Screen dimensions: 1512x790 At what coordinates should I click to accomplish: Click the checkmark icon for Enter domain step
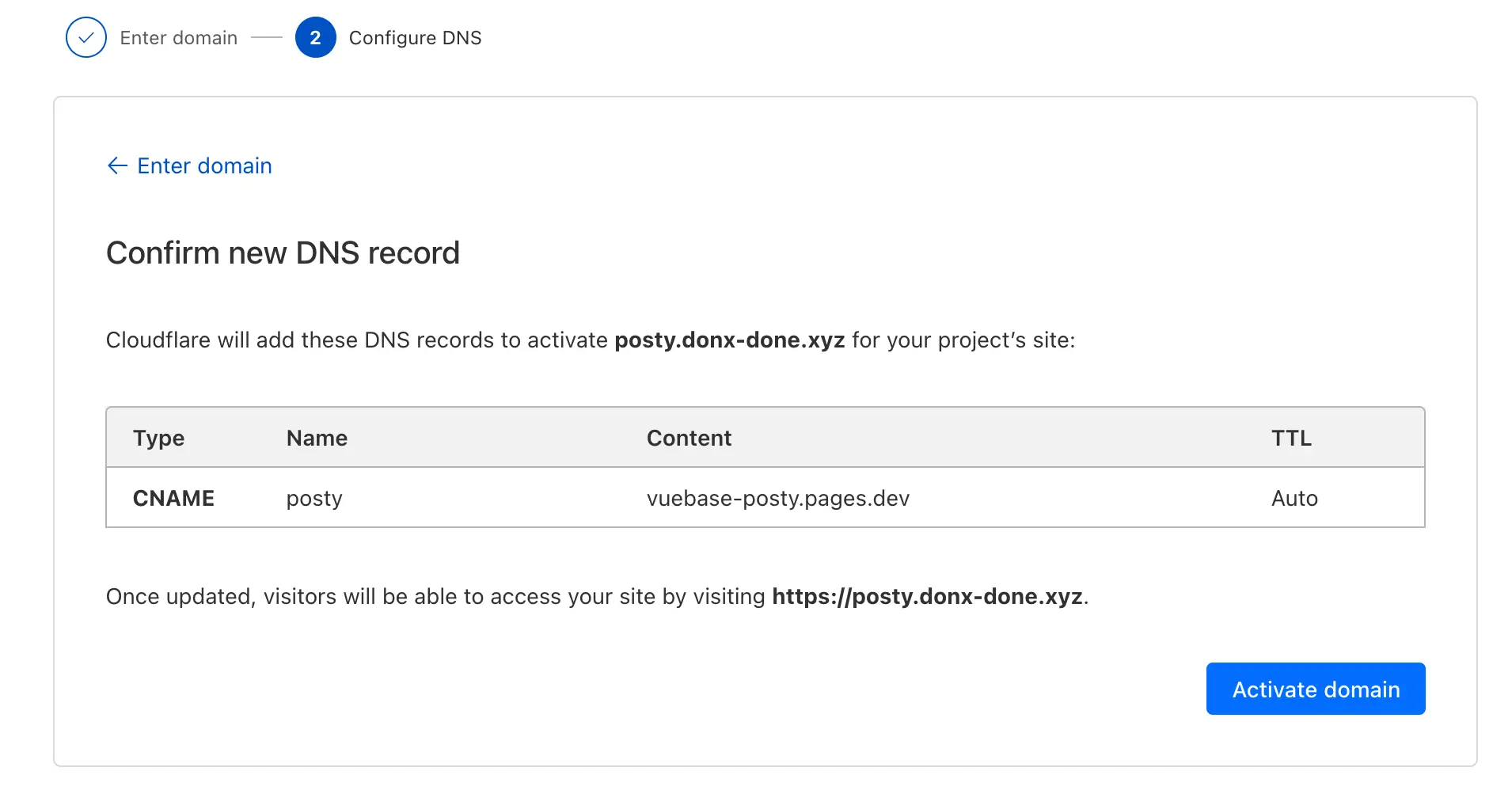[86, 37]
